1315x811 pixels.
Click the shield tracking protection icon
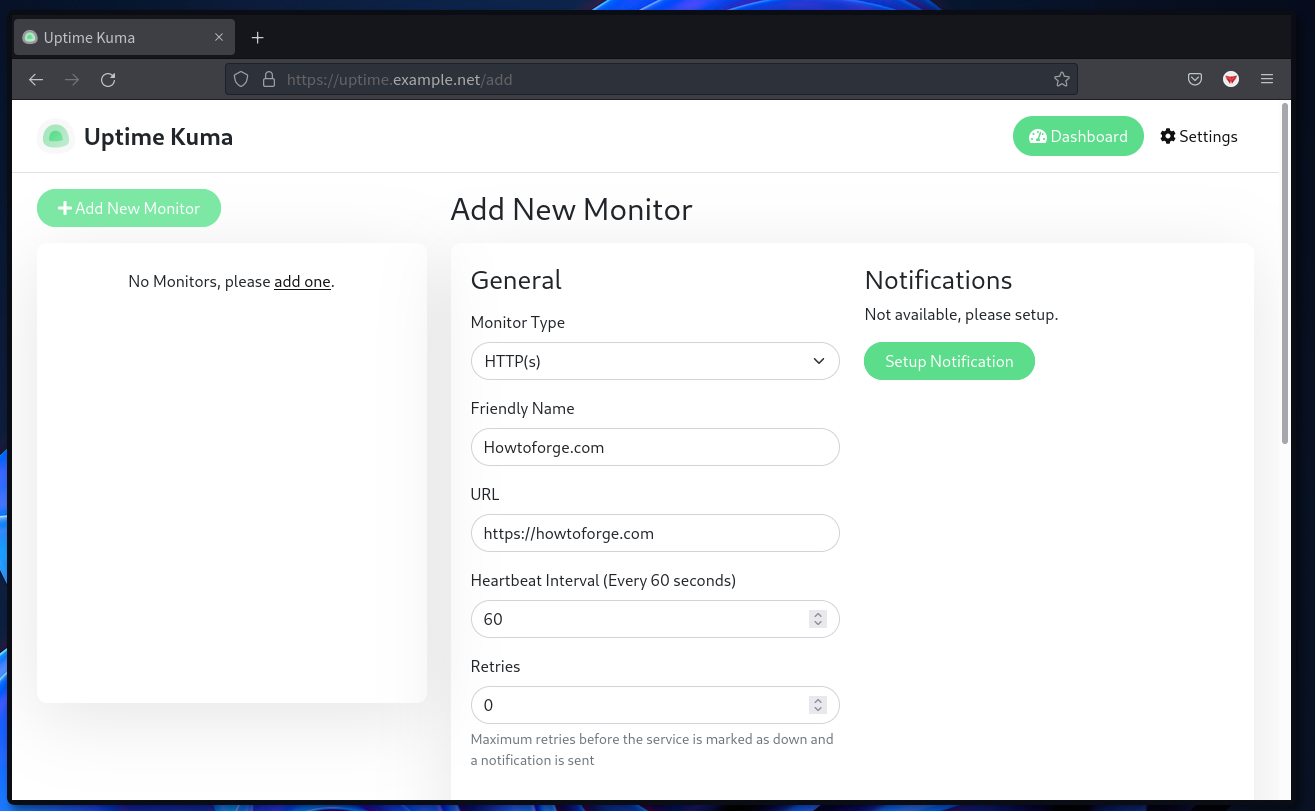[240, 79]
